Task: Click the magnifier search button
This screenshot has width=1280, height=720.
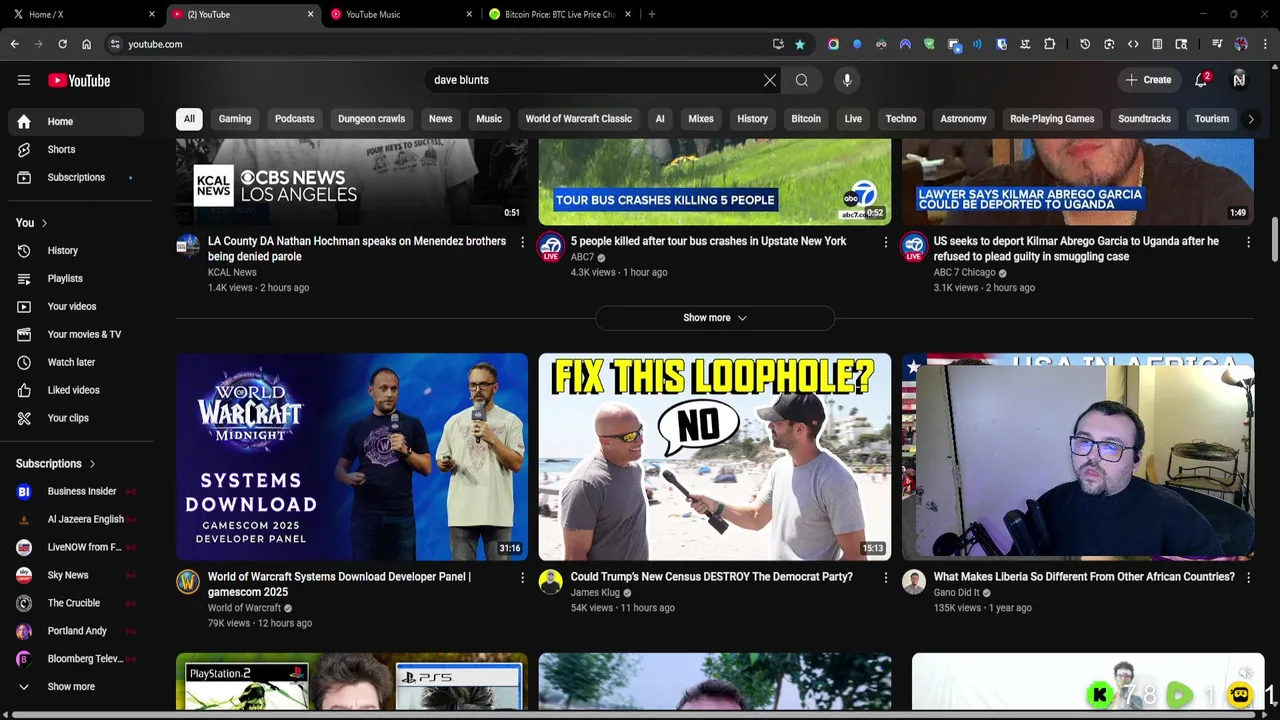Action: [802, 80]
